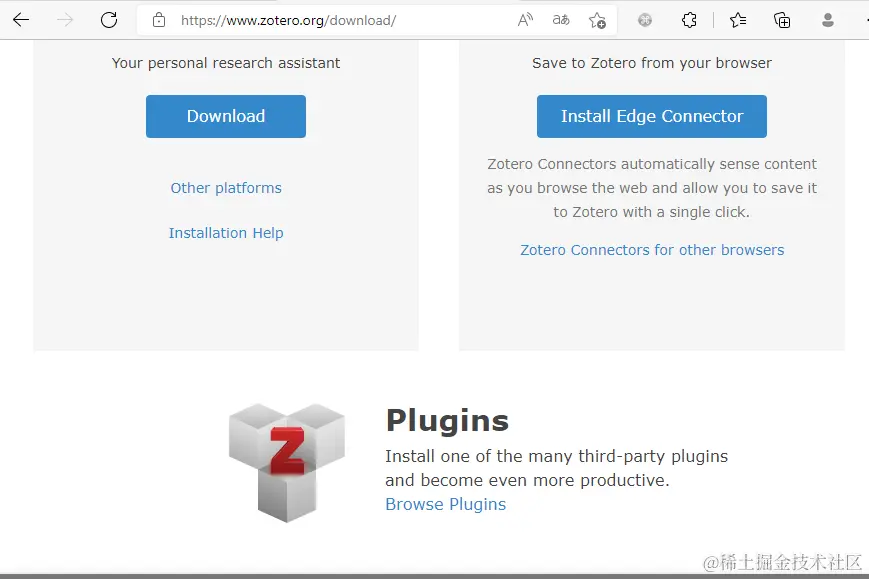869x579 pixels.
Task: Open the Collections icon
Action: tap(782, 21)
